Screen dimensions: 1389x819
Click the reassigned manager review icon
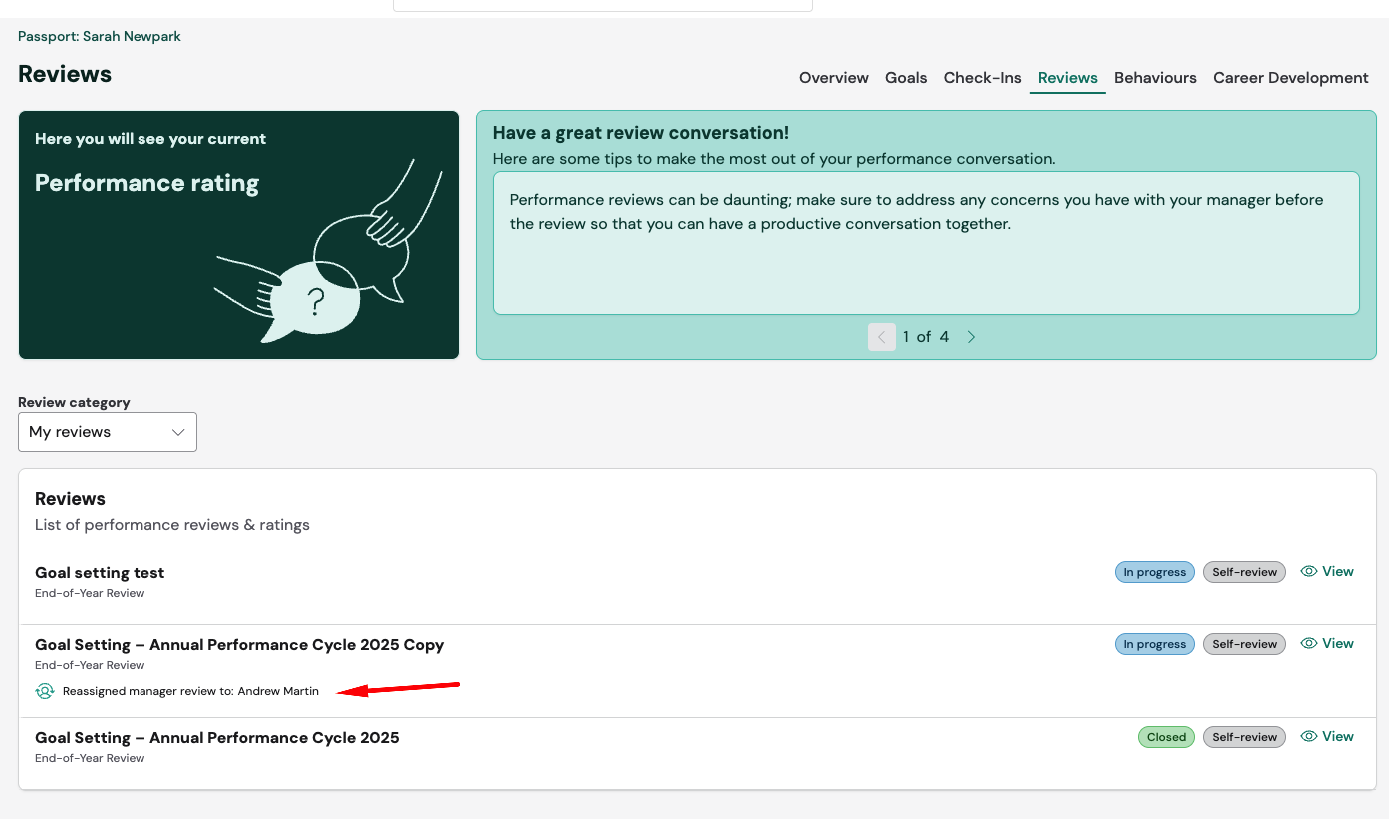[x=45, y=691]
